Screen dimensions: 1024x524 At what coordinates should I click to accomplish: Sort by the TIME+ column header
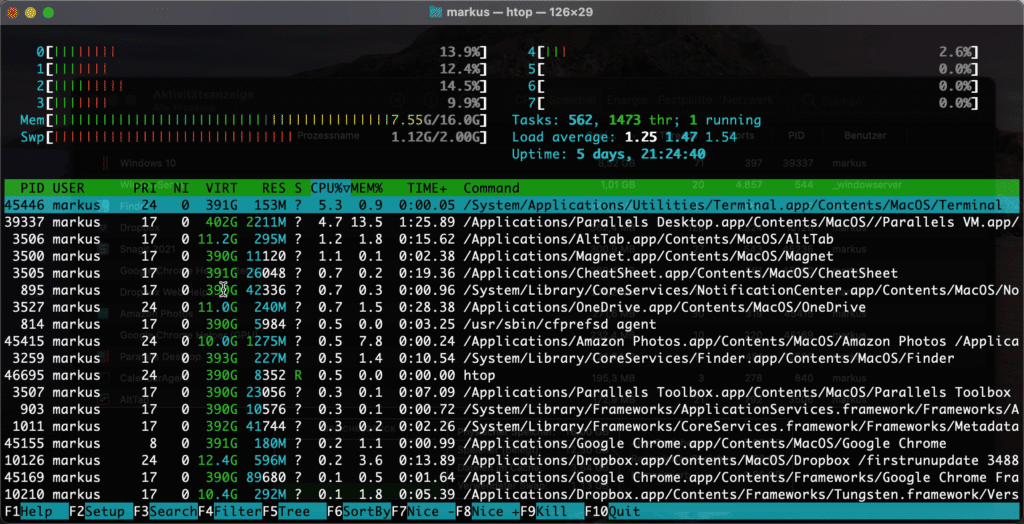tap(427, 188)
